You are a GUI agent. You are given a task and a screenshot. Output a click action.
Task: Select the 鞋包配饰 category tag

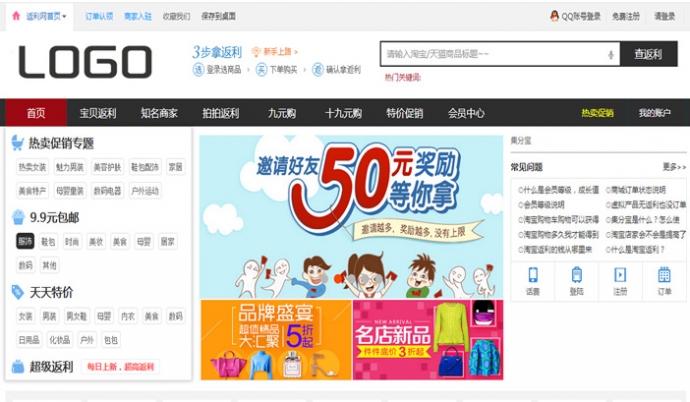click(x=145, y=167)
